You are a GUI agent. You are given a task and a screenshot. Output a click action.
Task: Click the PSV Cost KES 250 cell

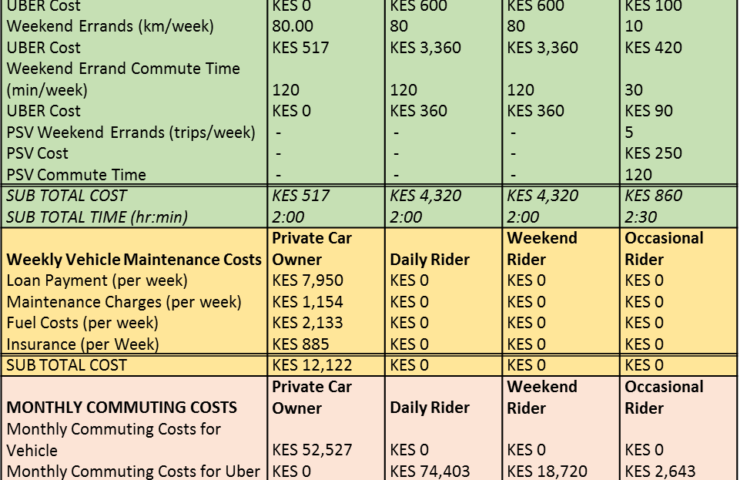[678, 153]
